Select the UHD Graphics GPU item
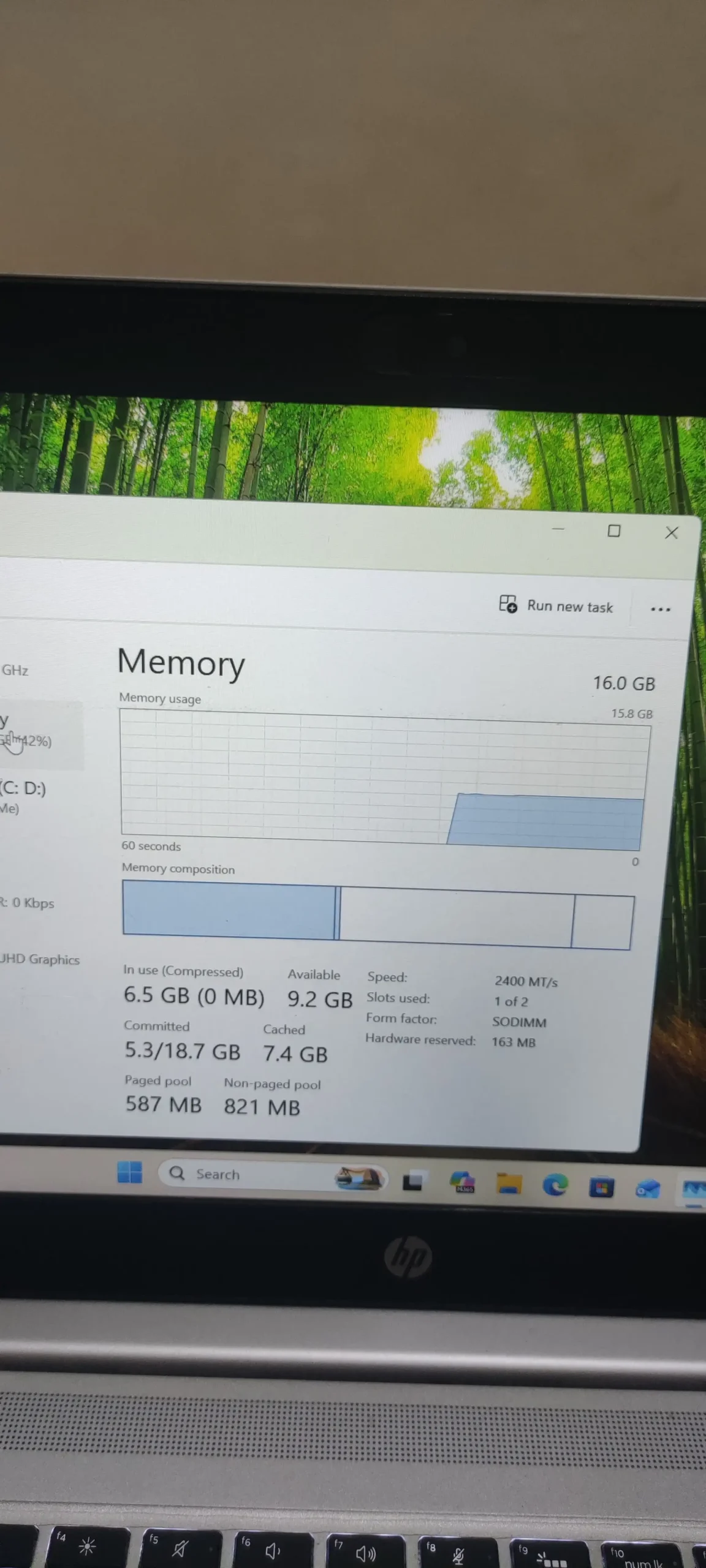This screenshot has width=706, height=1568. [x=40, y=959]
